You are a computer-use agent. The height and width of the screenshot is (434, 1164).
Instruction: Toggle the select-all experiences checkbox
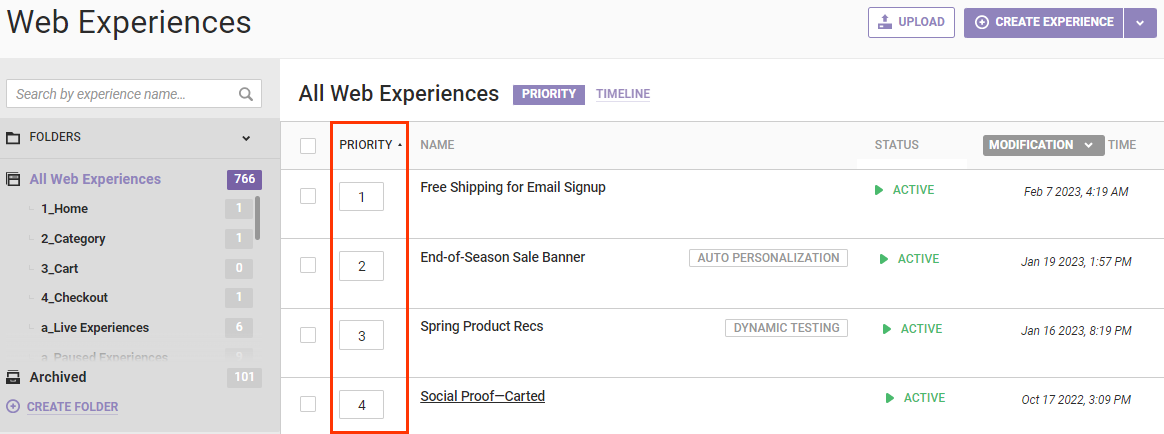(308, 146)
